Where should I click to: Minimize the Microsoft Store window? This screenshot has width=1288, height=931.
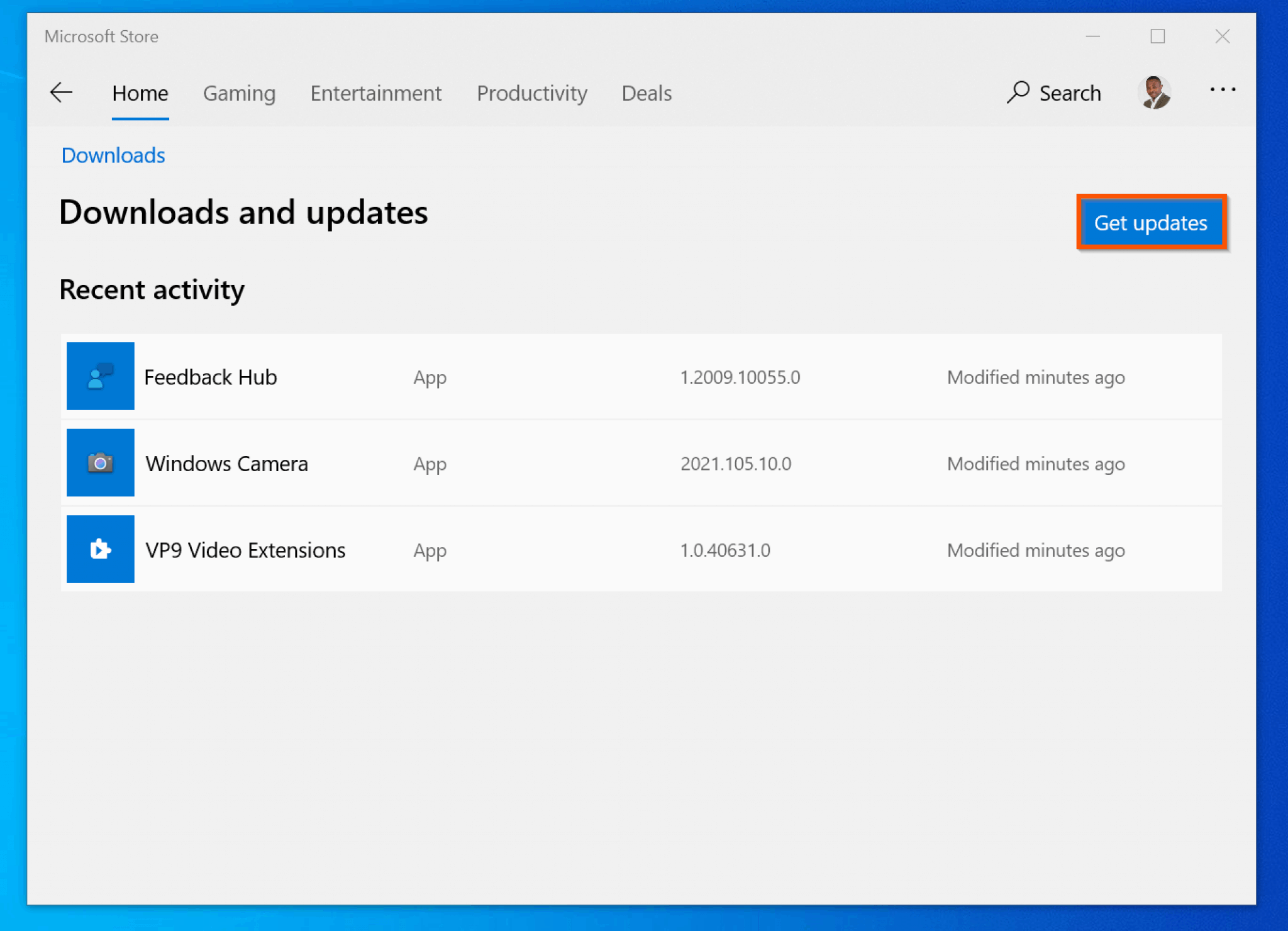[x=1092, y=36]
